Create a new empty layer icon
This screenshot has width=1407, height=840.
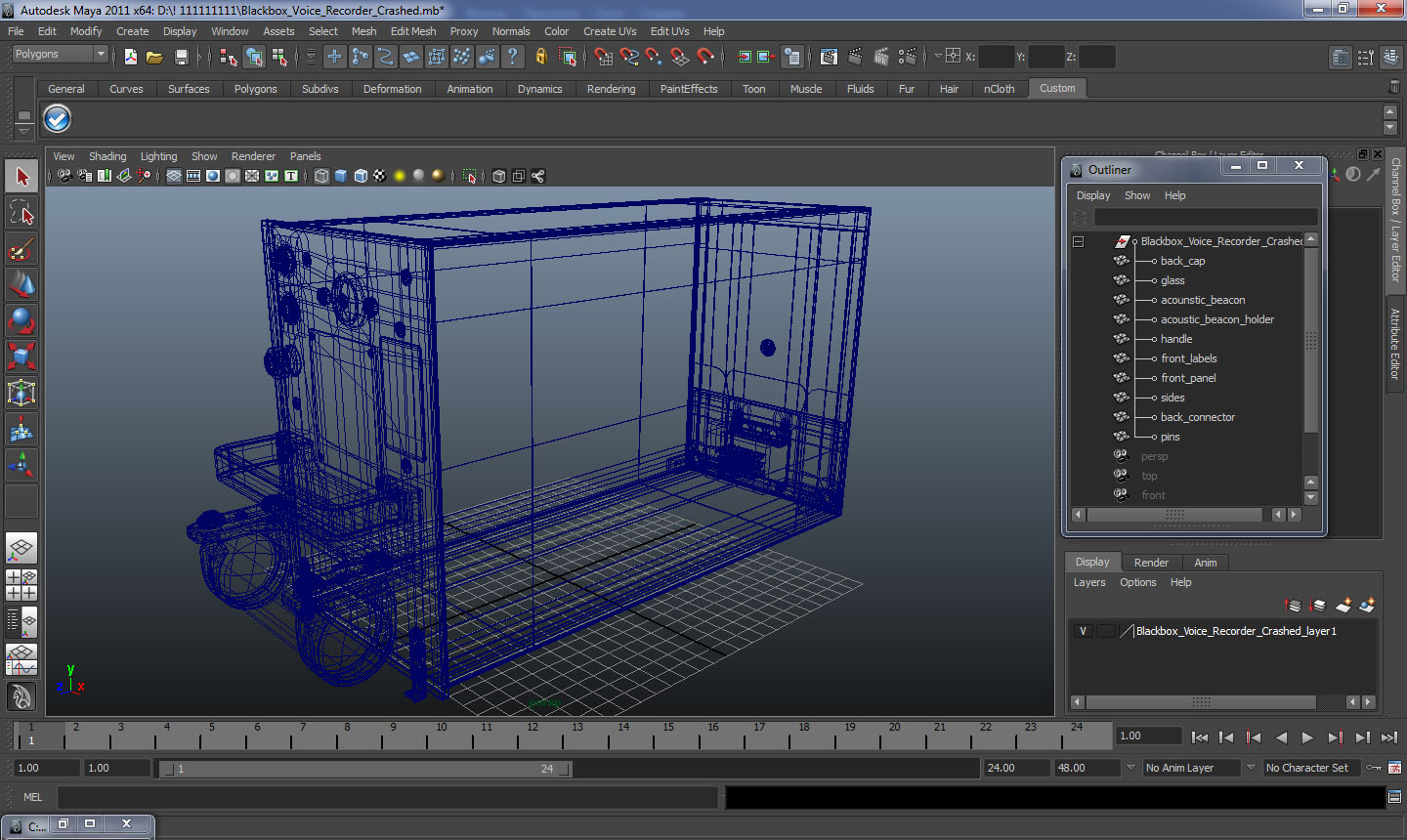pyautogui.click(x=1343, y=606)
